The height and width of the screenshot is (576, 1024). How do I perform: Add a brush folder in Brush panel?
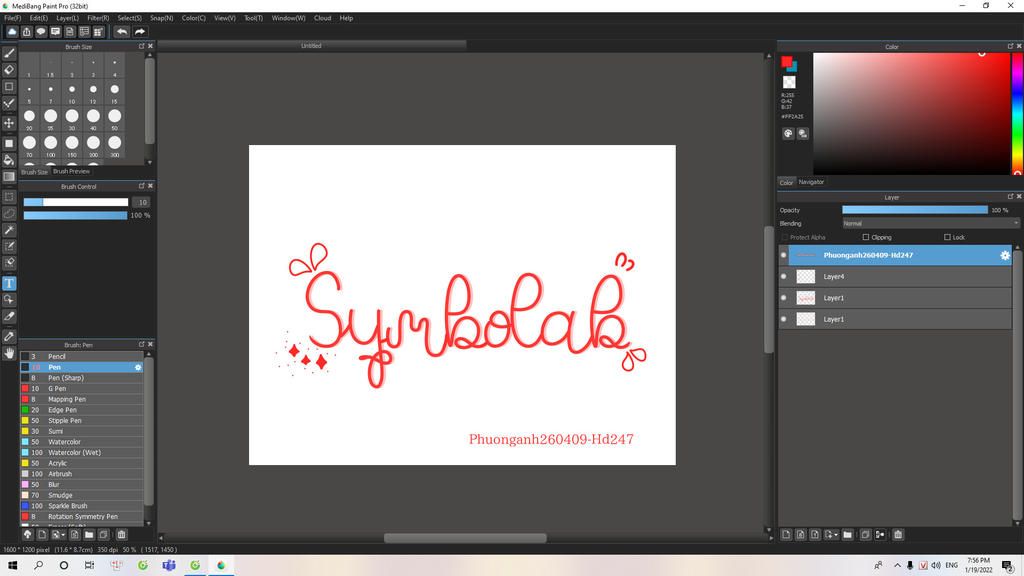coord(89,534)
